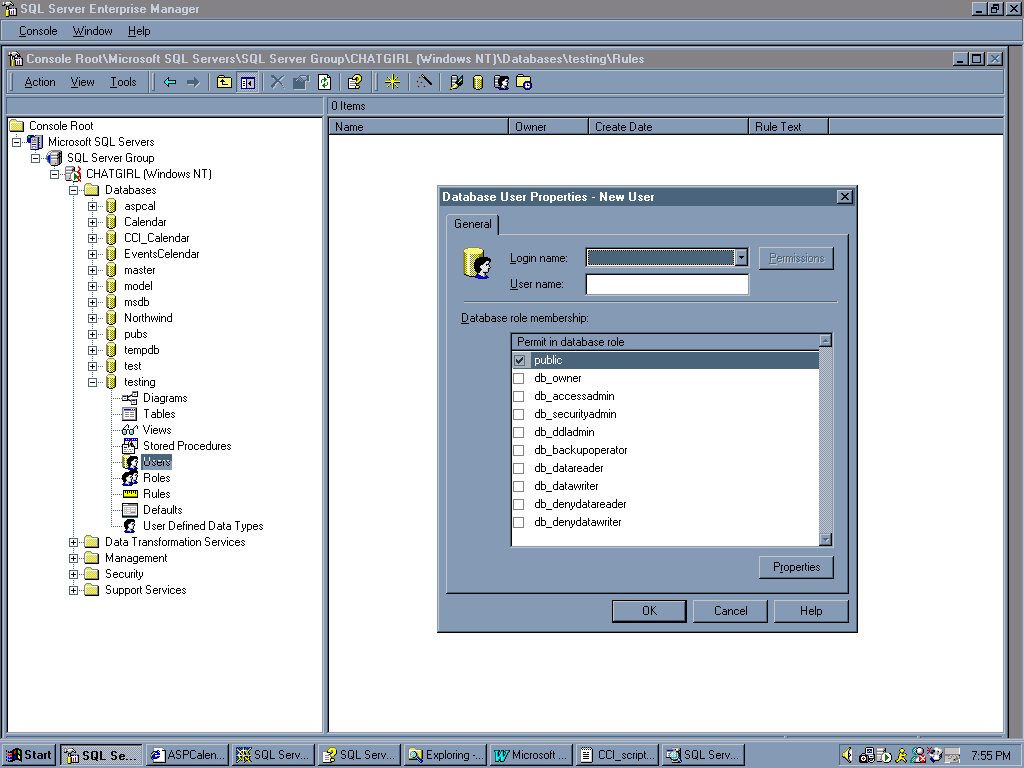Select the Rules node in the tree
The image size is (1024, 768).
click(x=156, y=494)
